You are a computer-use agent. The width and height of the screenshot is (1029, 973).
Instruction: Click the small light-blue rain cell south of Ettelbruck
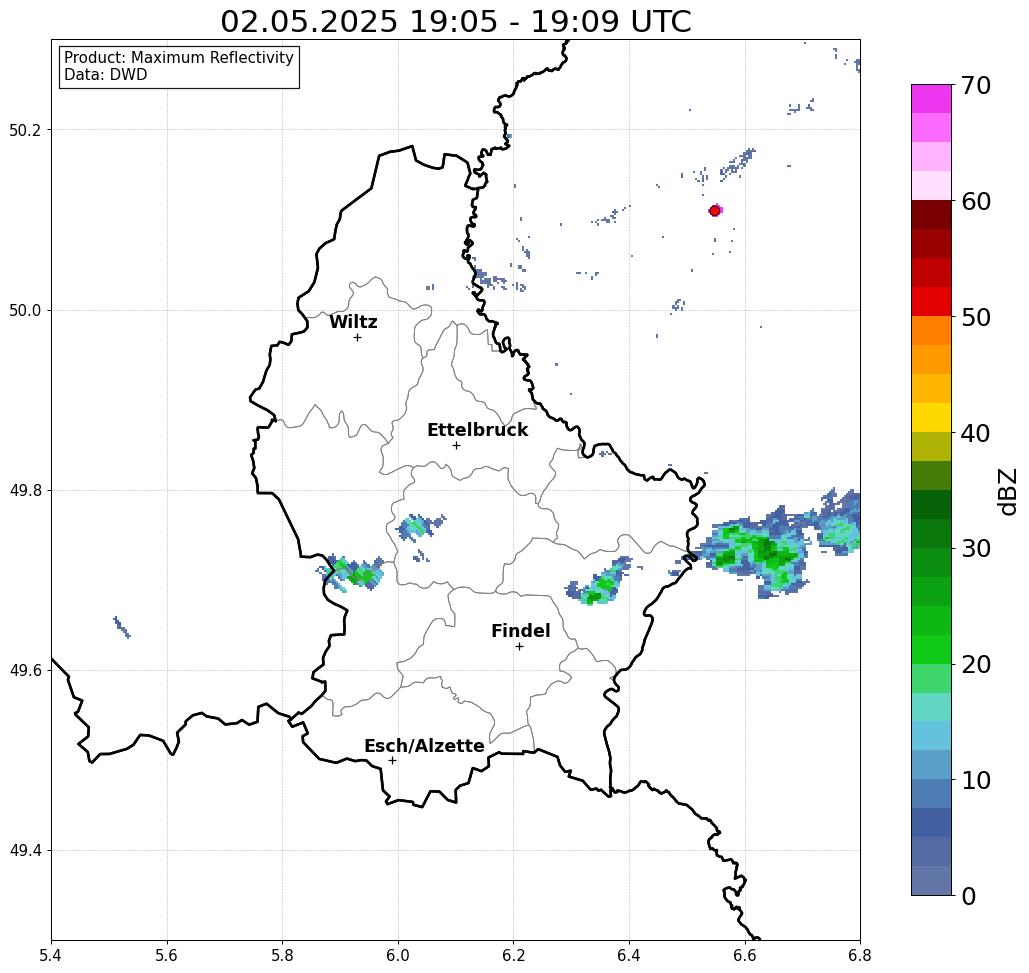pos(418,526)
